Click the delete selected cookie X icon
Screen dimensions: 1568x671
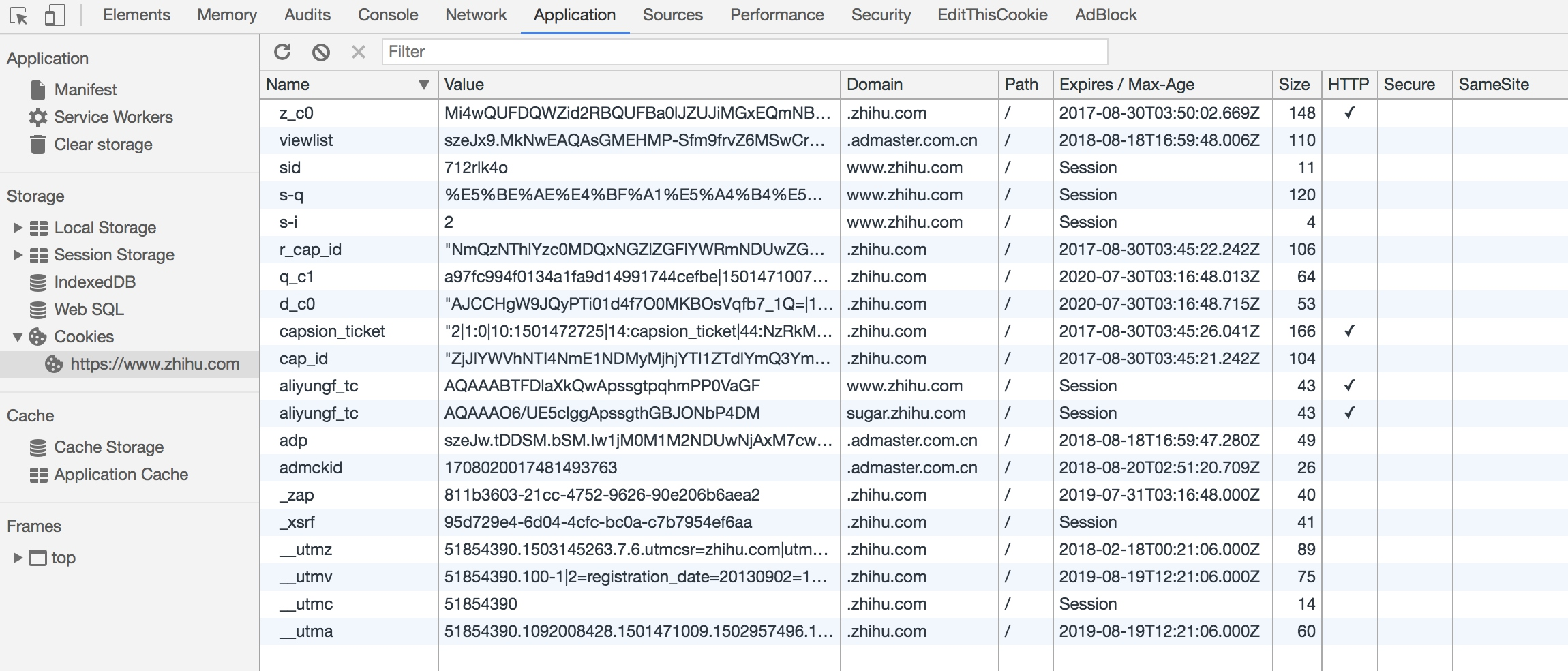coord(359,52)
